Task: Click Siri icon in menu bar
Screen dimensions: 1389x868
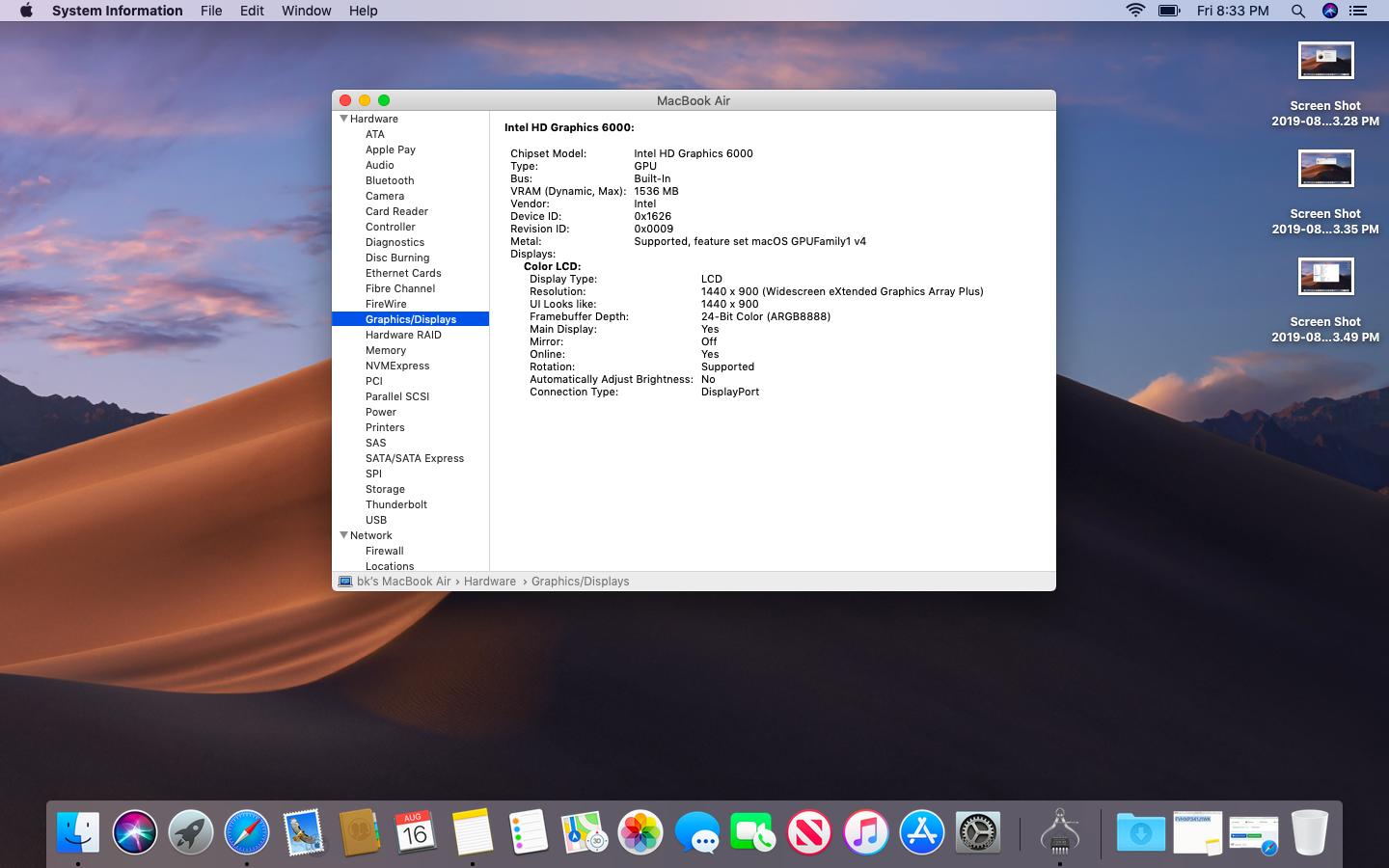Action: click(x=1330, y=11)
